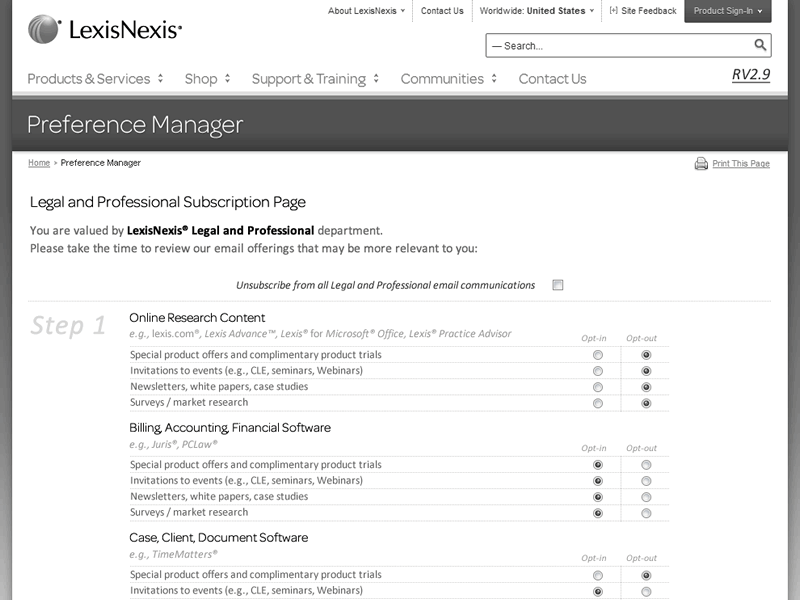This screenshot has width=800, height=600.
Task: Expand the Support & Training menu
Action: (x=315, y=79)
